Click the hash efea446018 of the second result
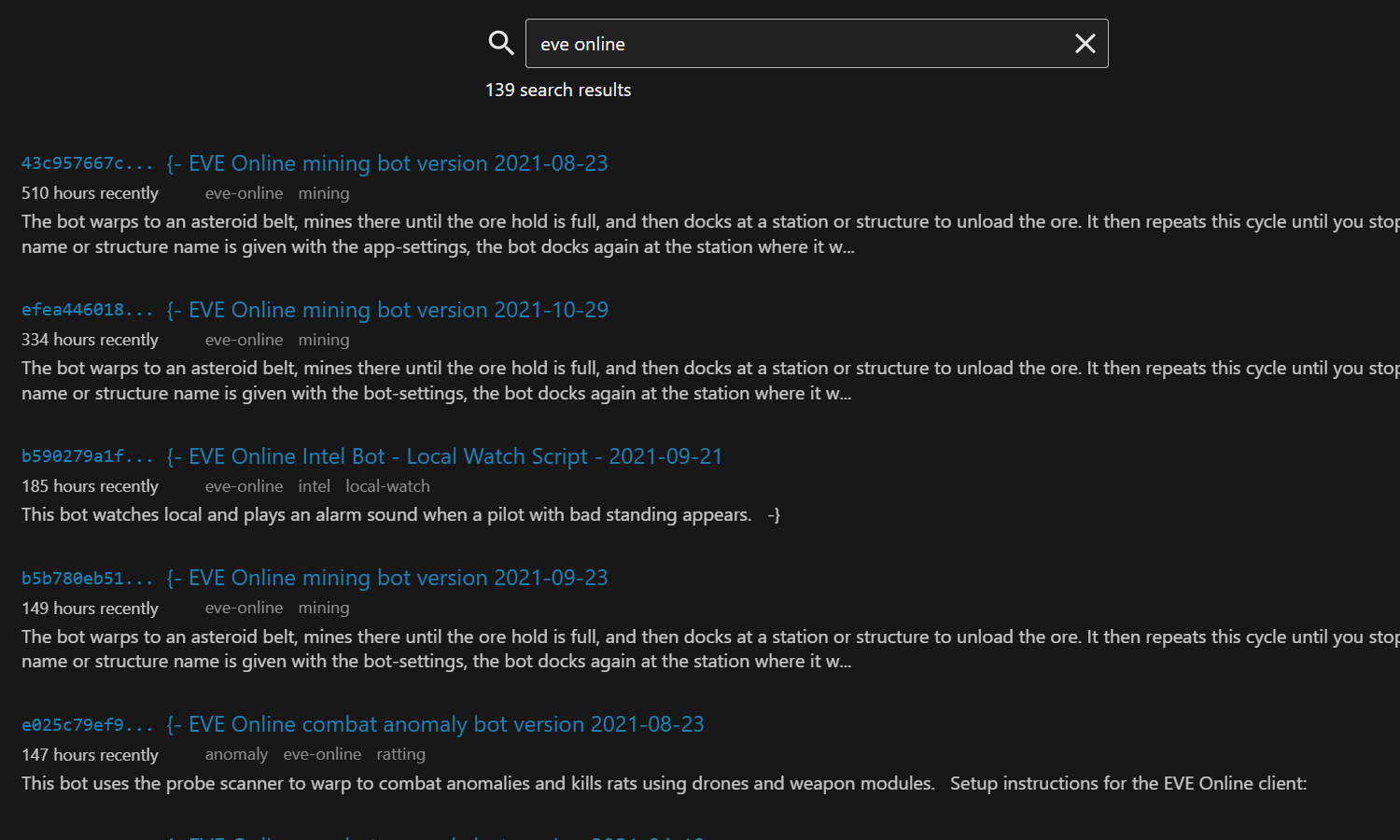Image resolution: width=1400 pixels, height=840 pixels. click(x=87, y=309)
